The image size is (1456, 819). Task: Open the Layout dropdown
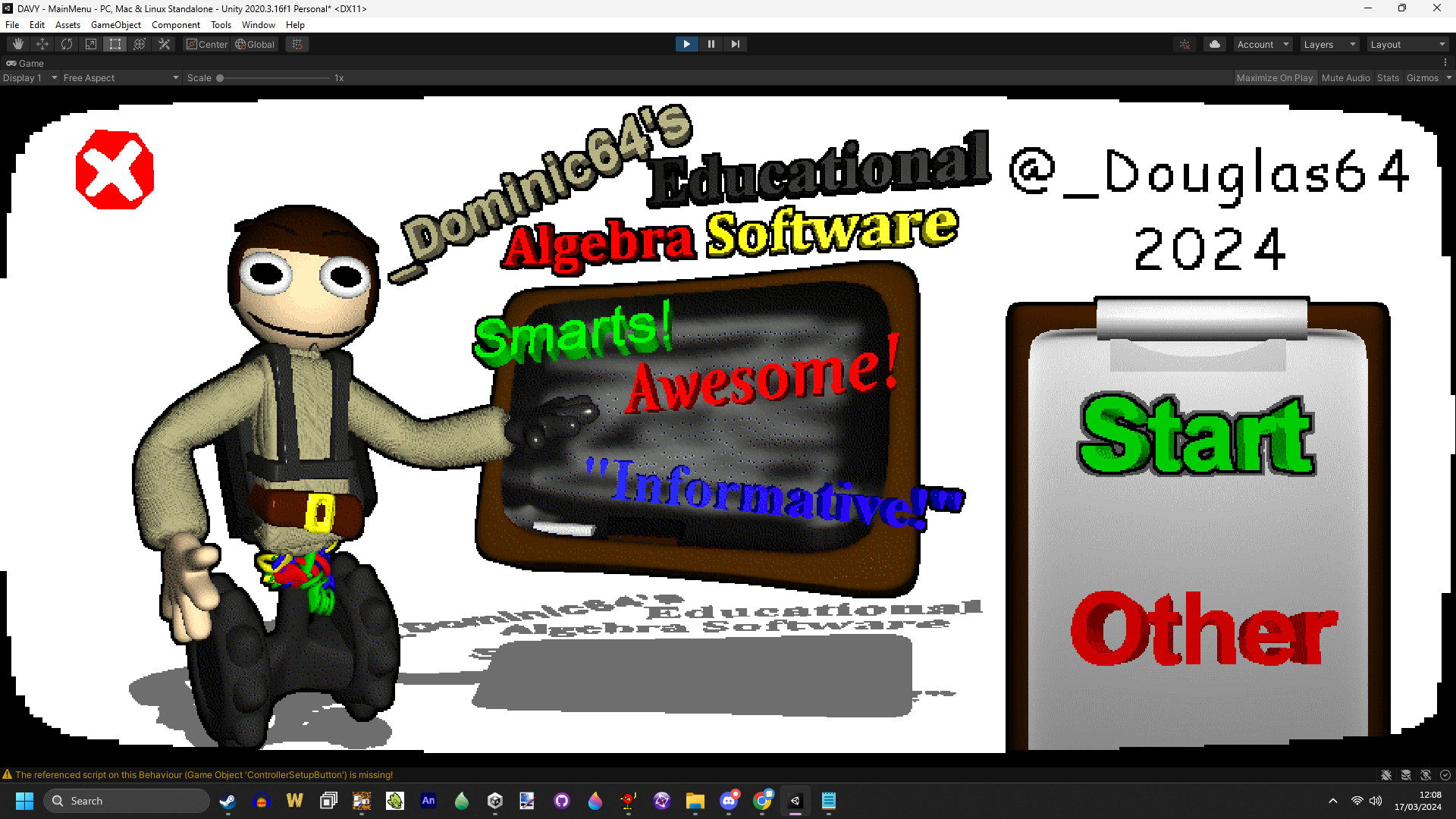[x=1407, y=44]
